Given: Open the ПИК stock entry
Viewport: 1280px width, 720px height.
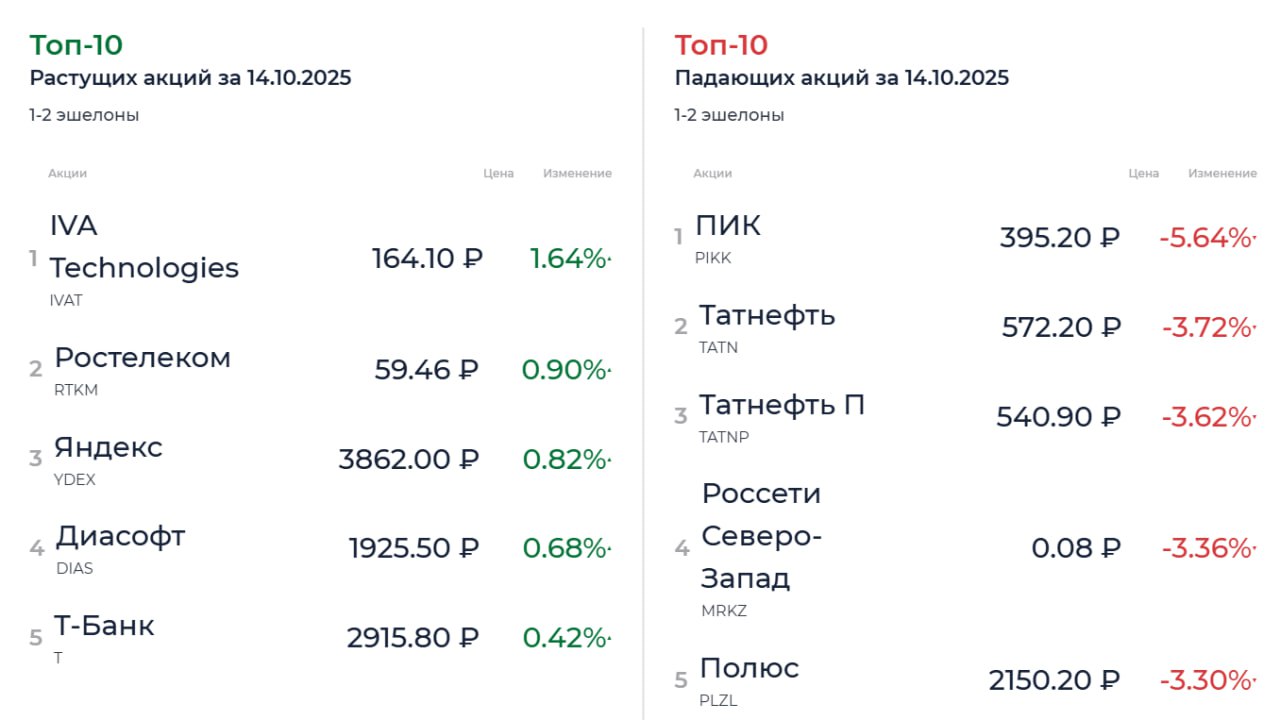Looking at the screenshot, I should coord(728,226).
